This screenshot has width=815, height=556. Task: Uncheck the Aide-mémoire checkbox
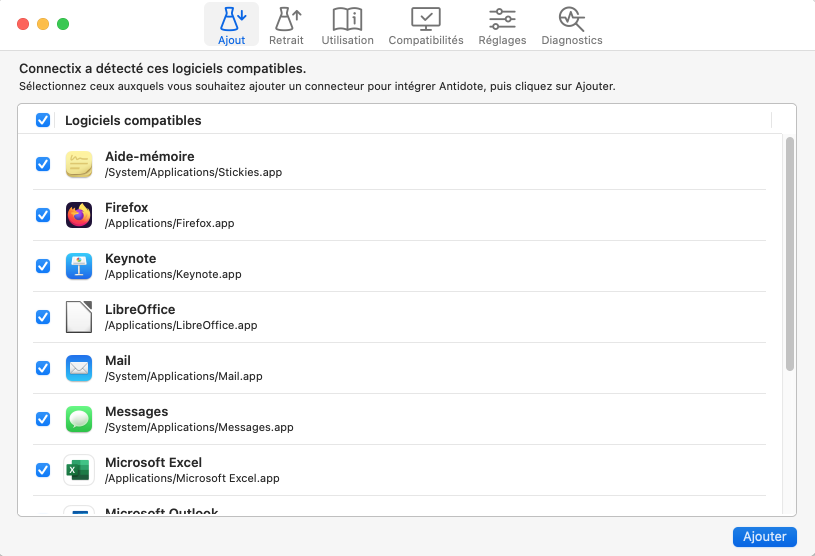pos(43,164)
